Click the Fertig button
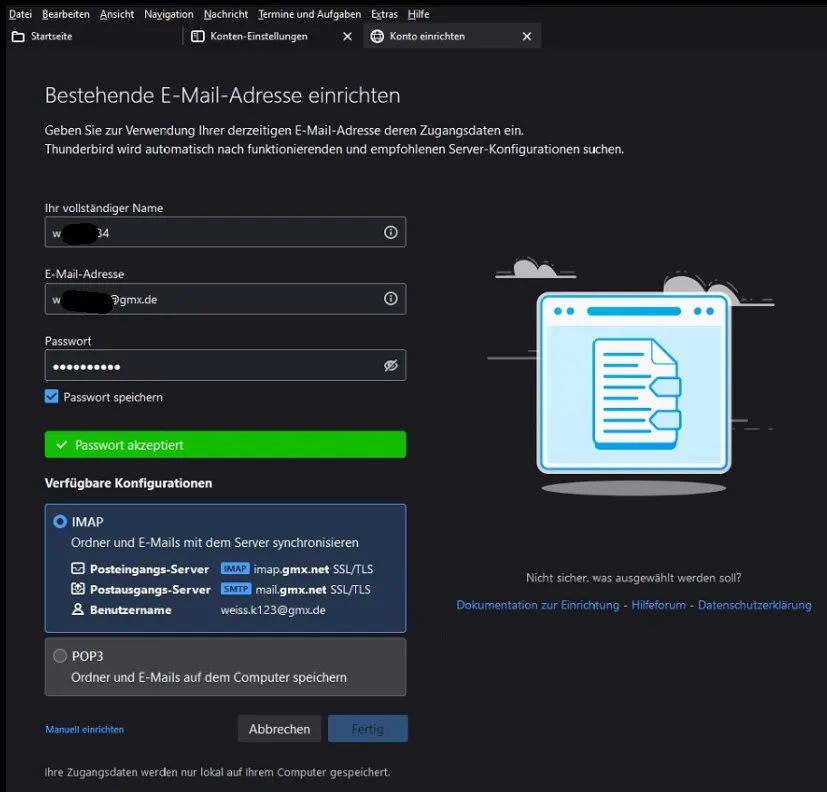This screenshot has height=792, width=827. point(368,729)
